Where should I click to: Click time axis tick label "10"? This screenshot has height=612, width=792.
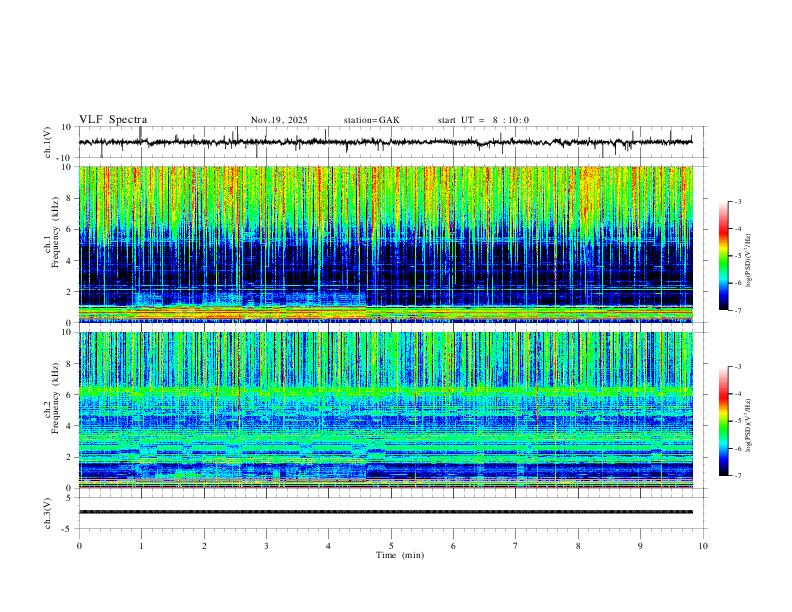pos(703,546)
